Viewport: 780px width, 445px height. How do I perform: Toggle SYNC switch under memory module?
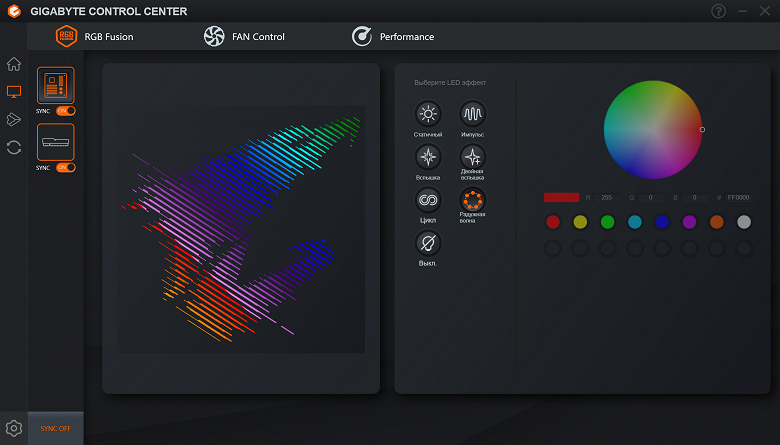pyautogui.click(x=66, y=168)
